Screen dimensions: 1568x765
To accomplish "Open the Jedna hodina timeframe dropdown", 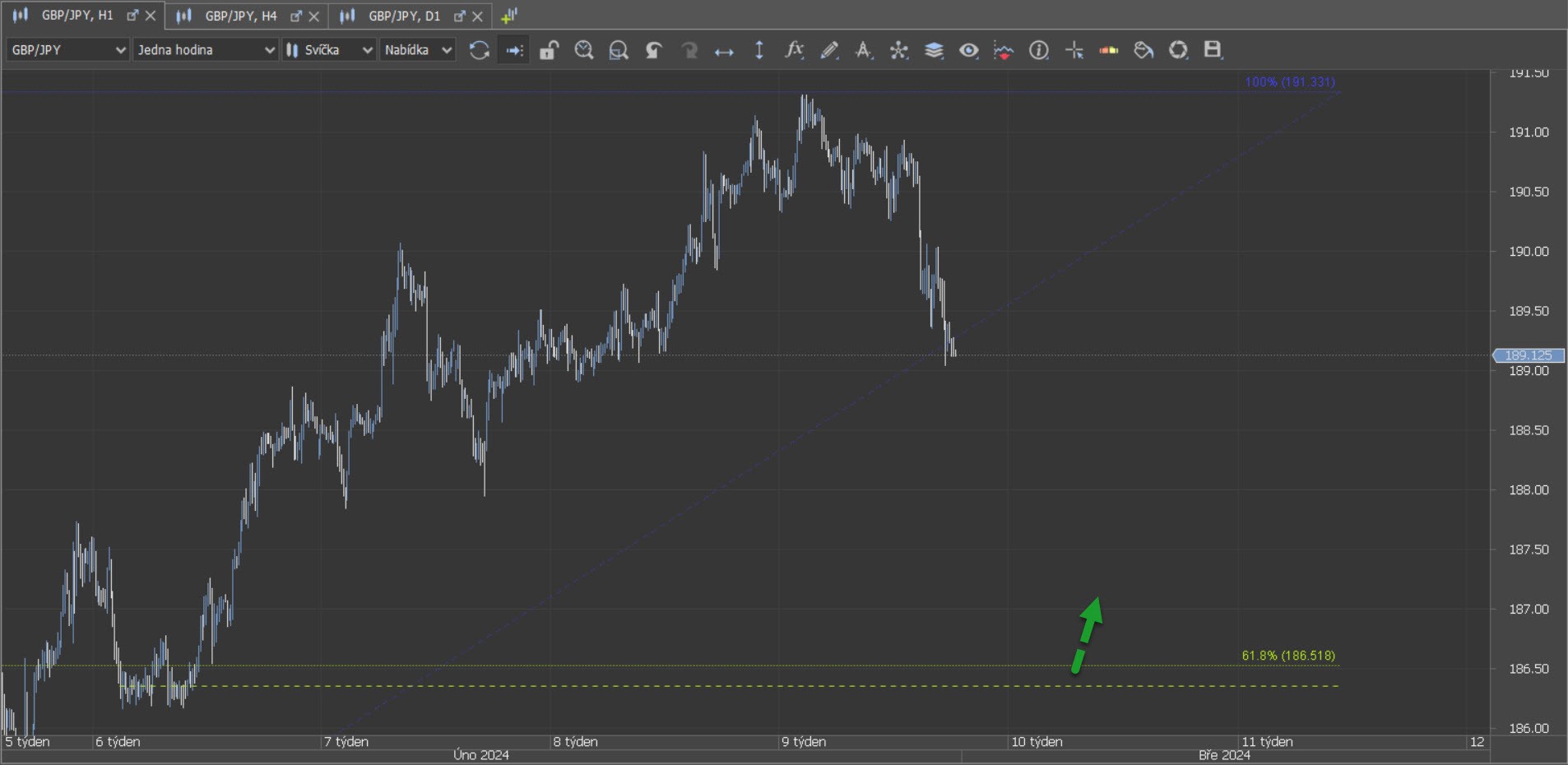I will [x=205, y=50].
